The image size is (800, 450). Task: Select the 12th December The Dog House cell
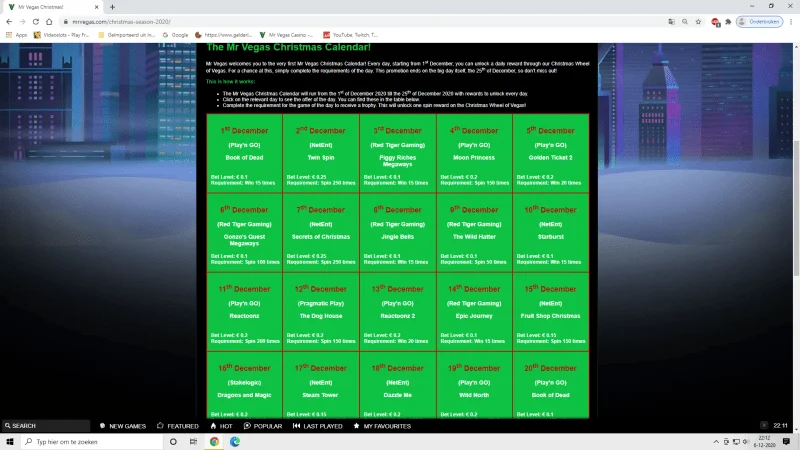pyautogui.click(x=321, y=311)
